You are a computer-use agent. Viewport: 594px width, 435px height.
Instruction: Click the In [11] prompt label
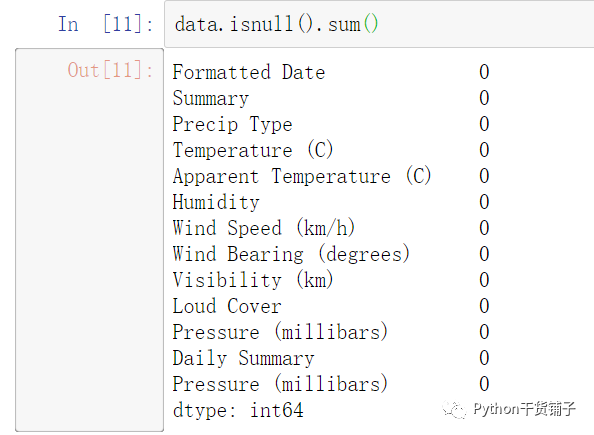pos(106,24)
